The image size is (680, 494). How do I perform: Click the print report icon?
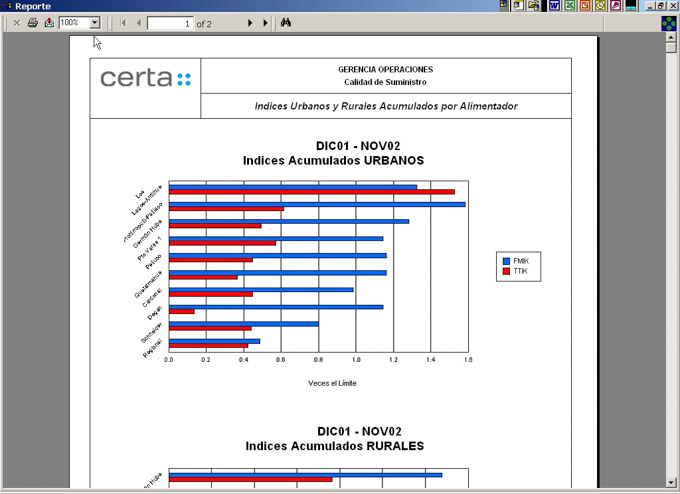pos(32,22)
